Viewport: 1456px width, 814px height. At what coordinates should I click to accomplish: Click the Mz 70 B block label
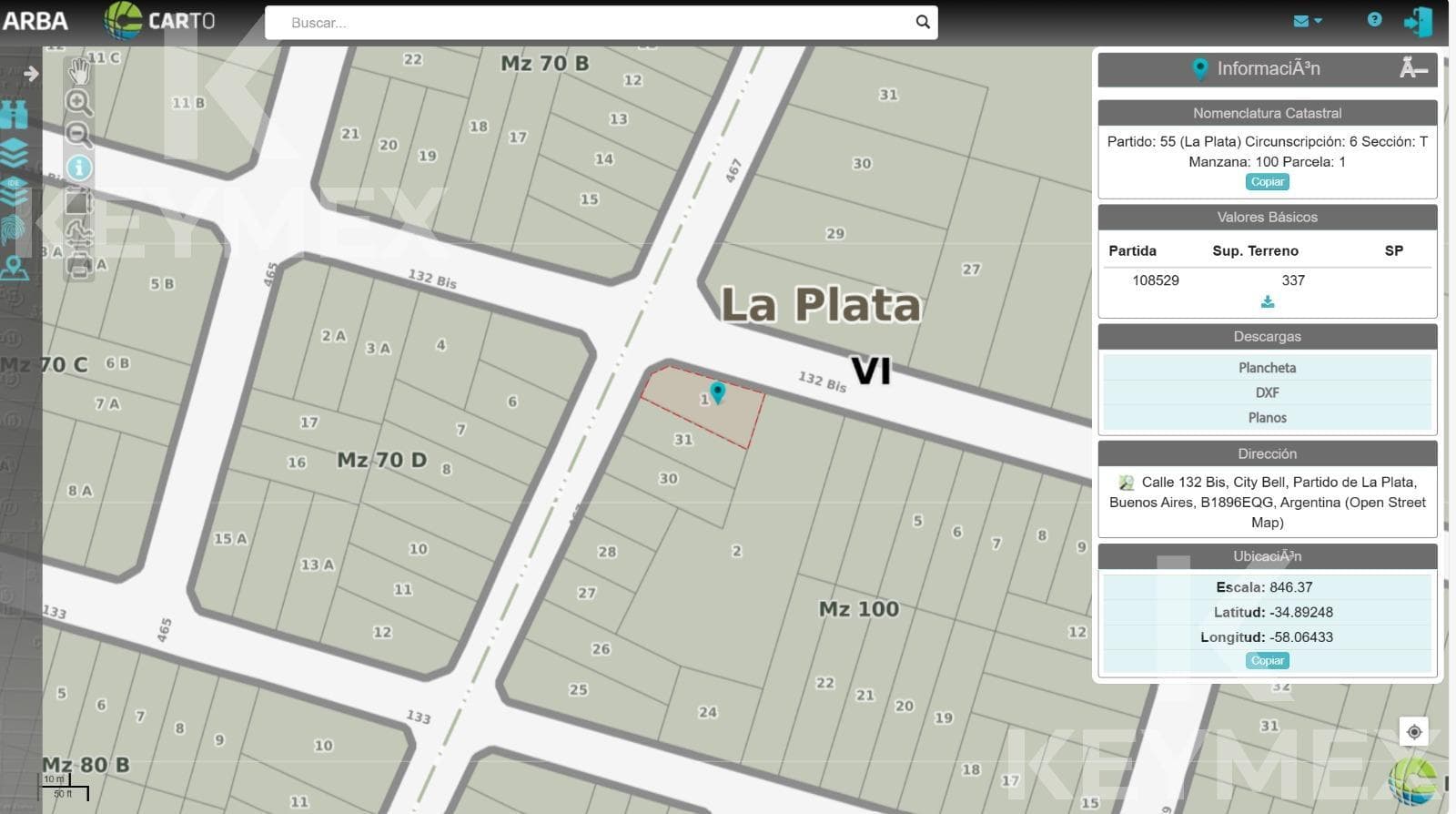(x=544, y=64)
